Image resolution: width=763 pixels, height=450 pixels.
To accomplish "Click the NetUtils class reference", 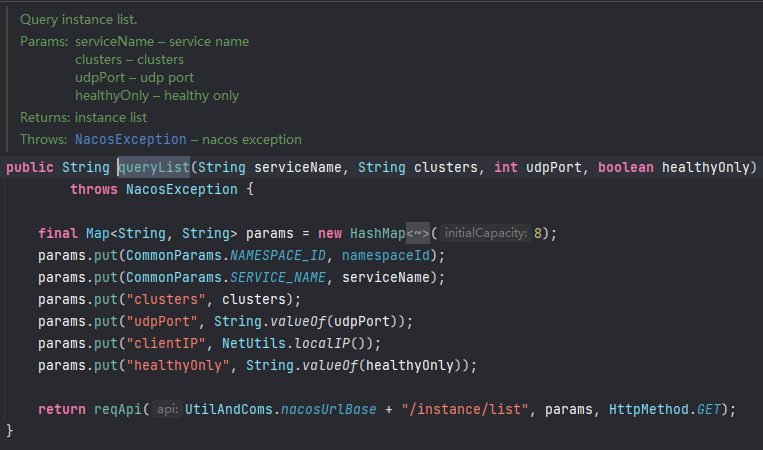I will click(254, 343).
